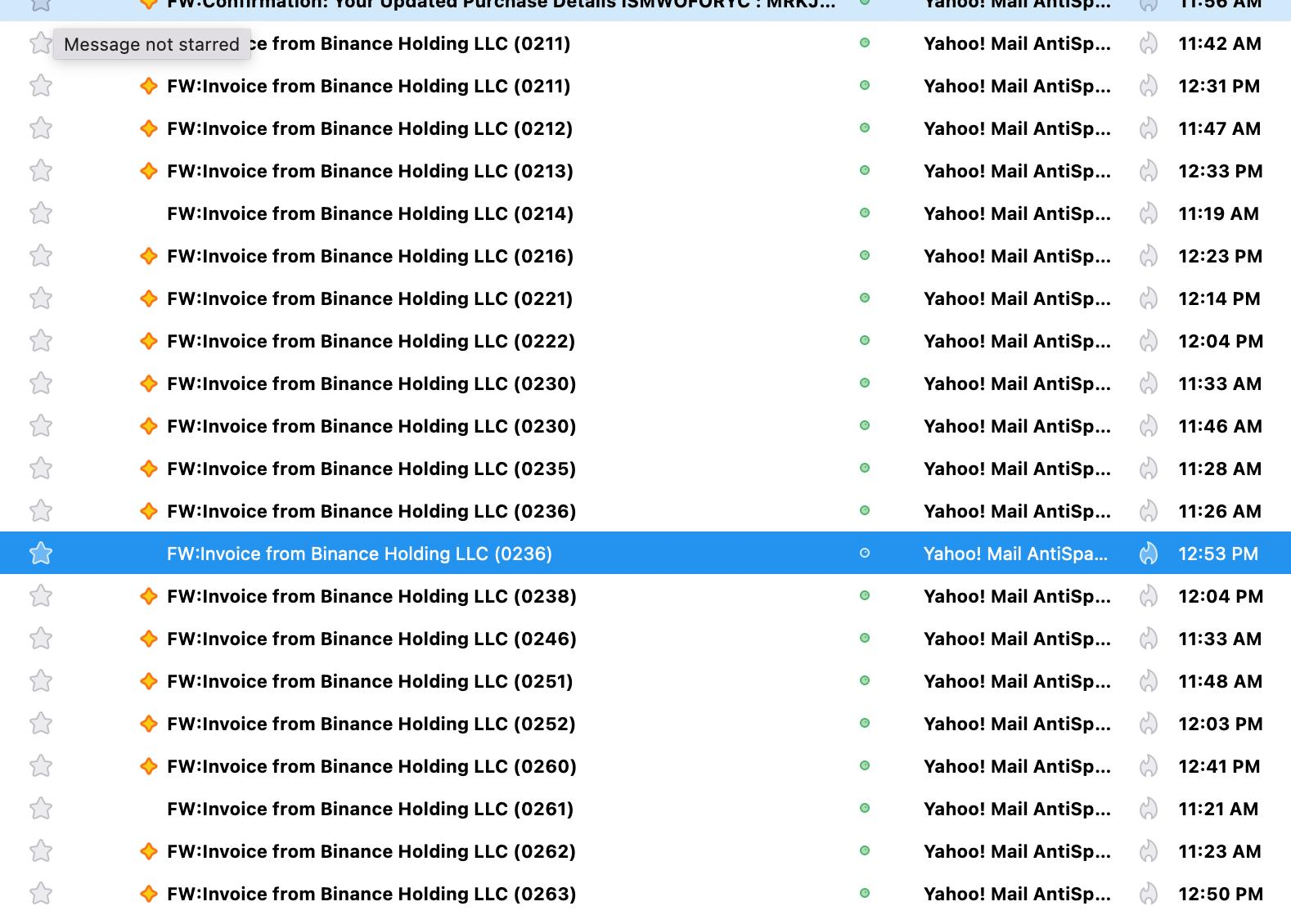The height and width of the screenshot is (924, 1291).
Task: Star the Invoice (0263) message
Action: [x=40, y=894]
